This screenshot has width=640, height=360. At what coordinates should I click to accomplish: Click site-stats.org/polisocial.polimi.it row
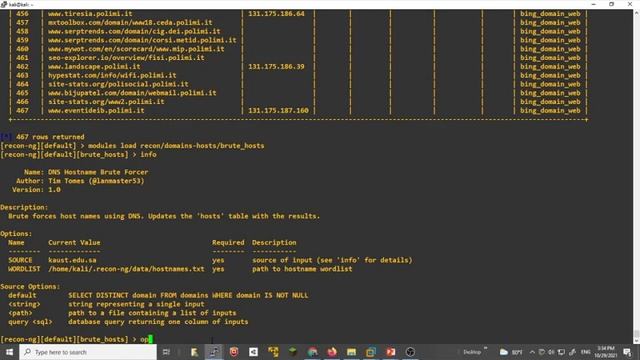point(118,84)
